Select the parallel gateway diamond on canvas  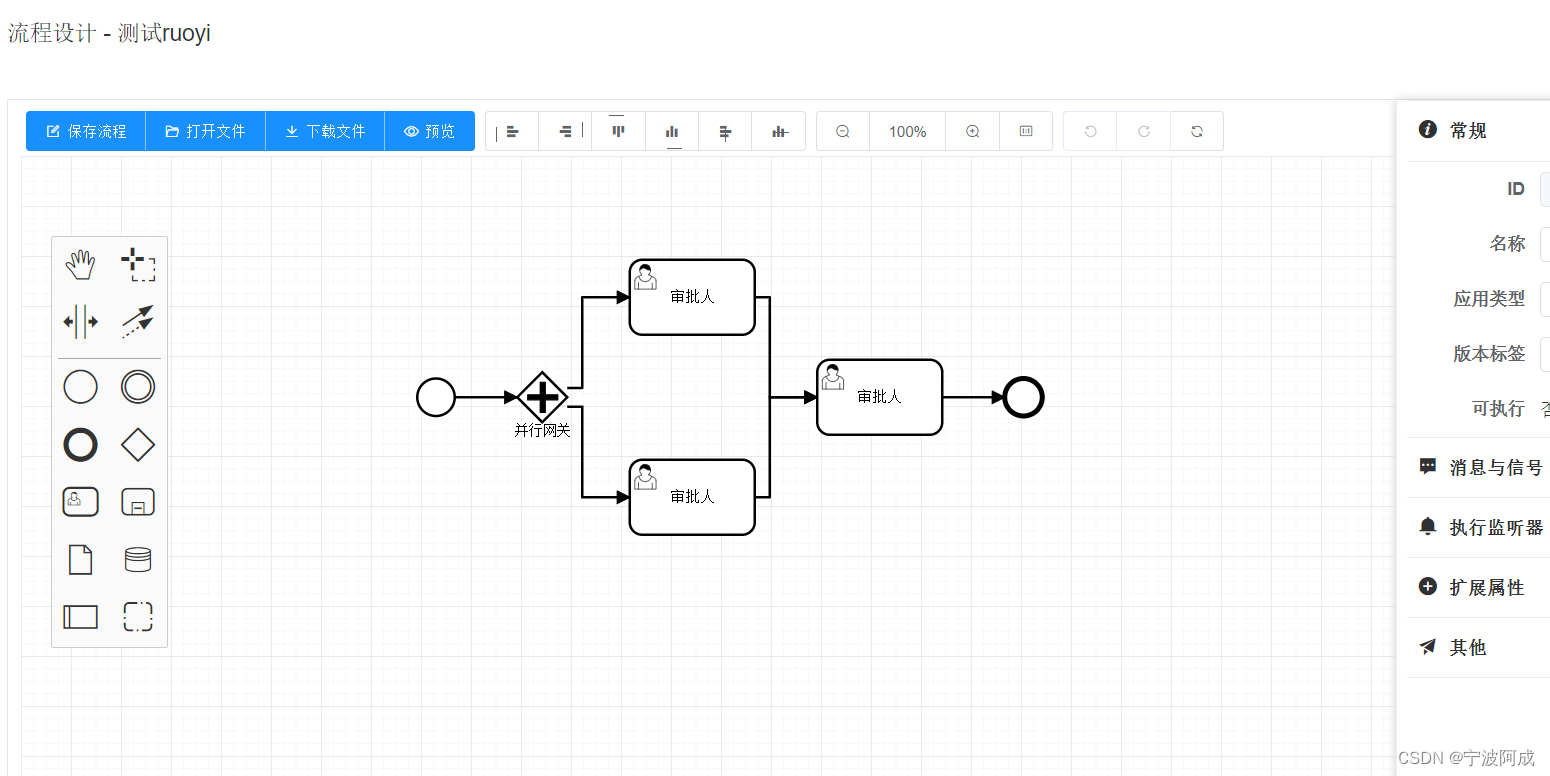click(542, 397)
